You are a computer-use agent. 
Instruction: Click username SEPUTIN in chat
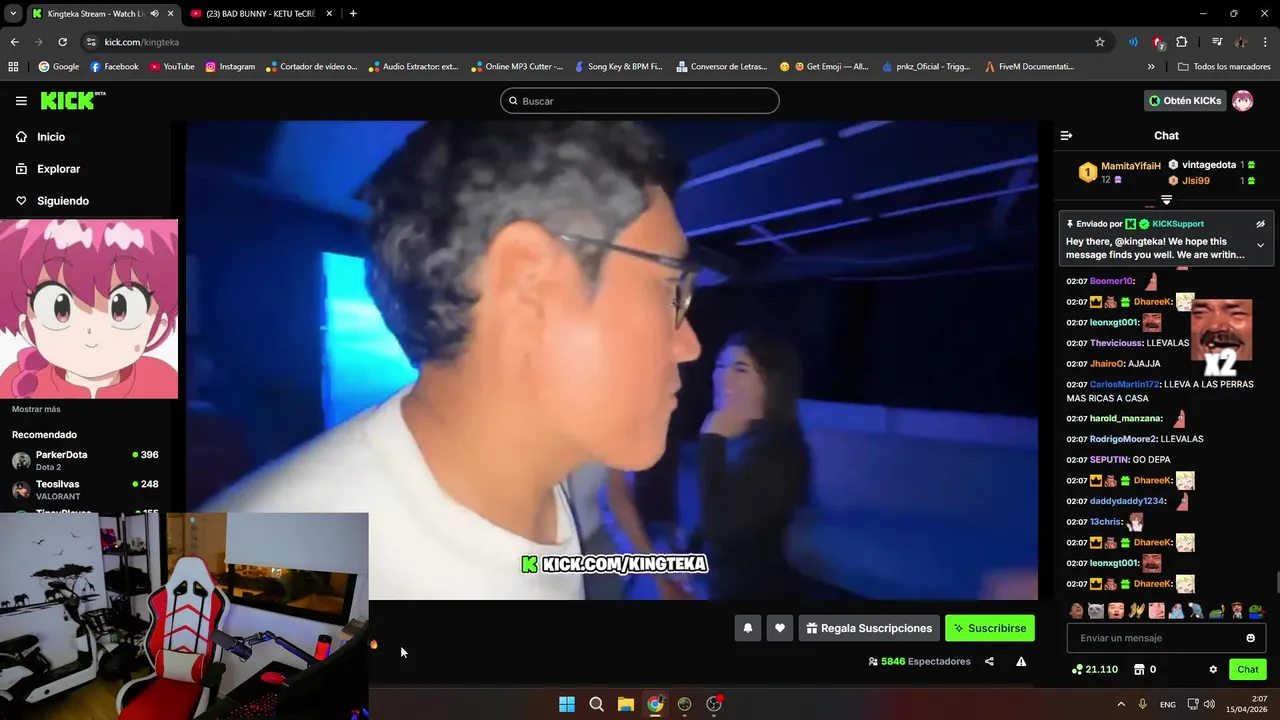[1109, 460]
